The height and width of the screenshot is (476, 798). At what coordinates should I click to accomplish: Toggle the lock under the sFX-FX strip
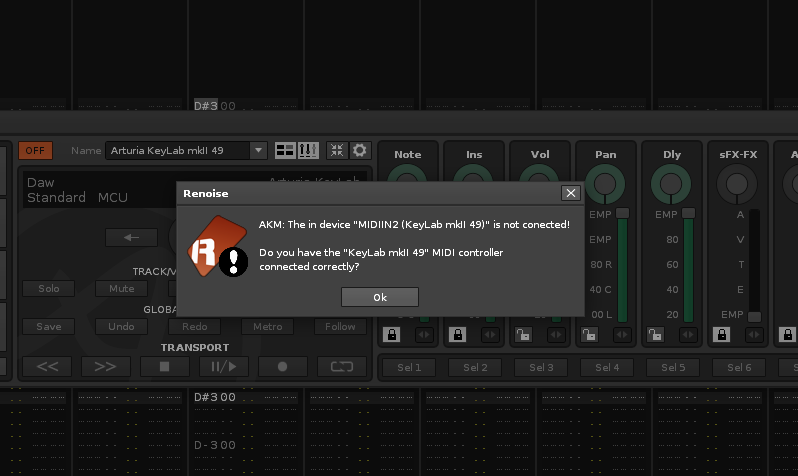tap(722, 334)
